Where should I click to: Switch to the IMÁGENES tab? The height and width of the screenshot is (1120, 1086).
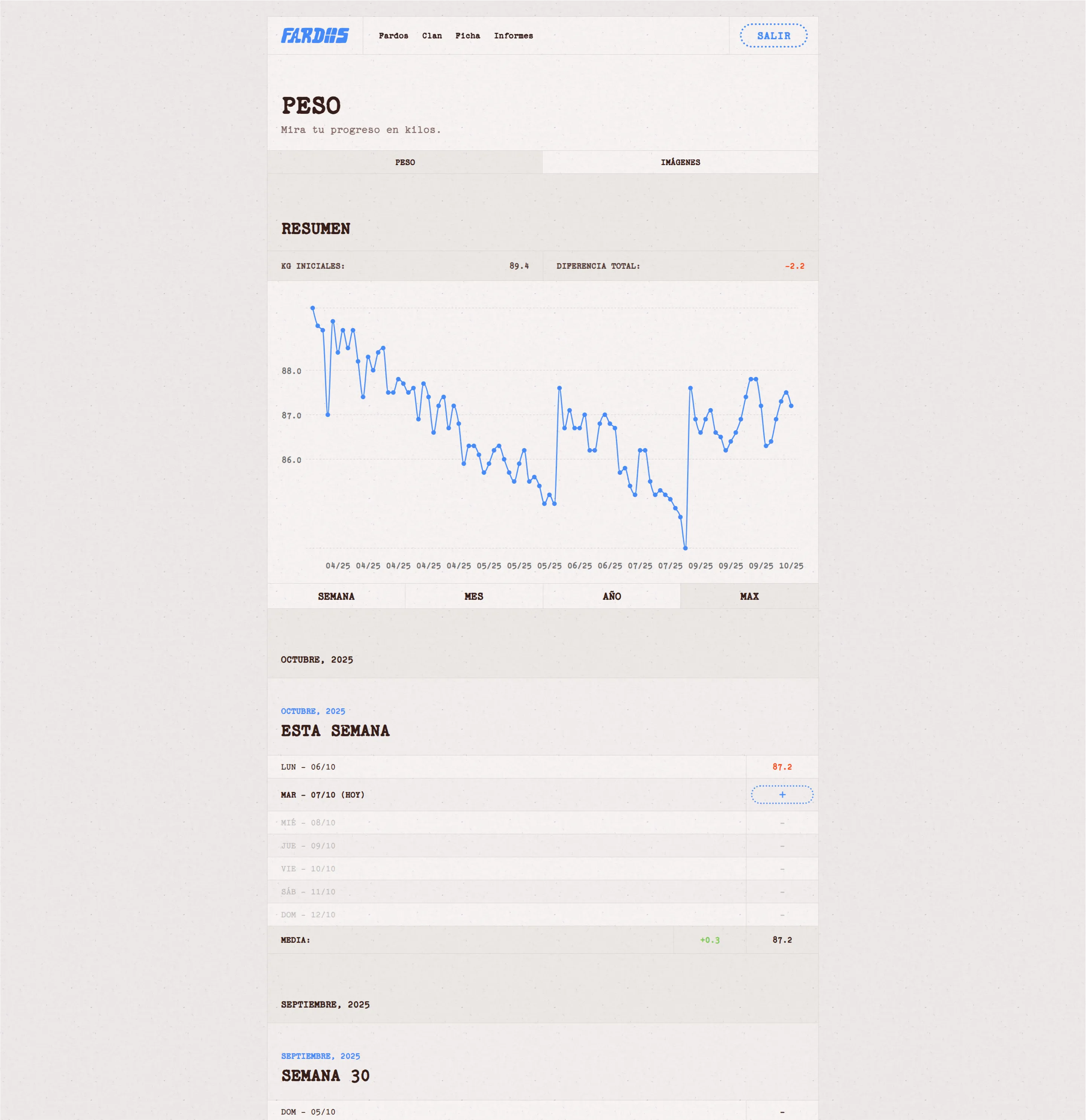point(680,162)
